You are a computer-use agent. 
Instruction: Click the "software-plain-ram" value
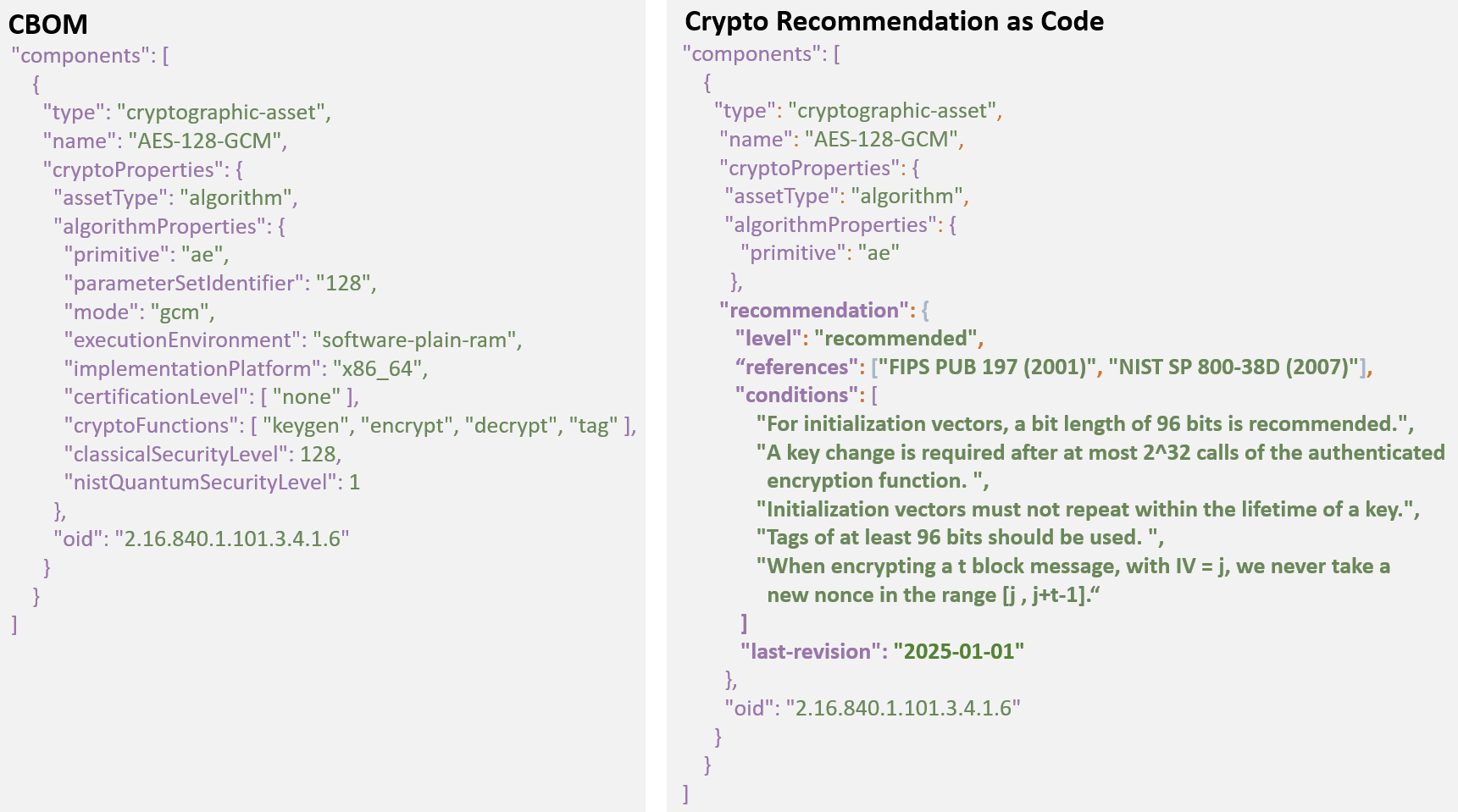[415, 340]
